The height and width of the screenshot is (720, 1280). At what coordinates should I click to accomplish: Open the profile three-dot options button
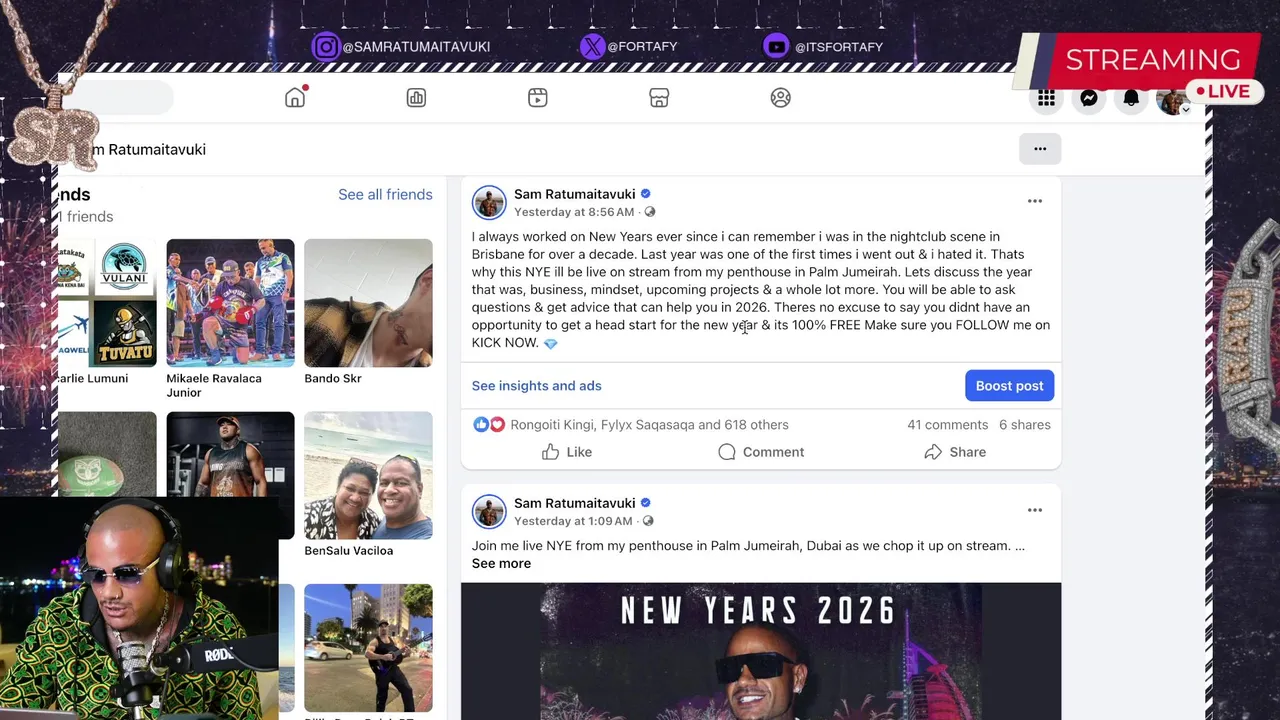tap(1040, 149)
